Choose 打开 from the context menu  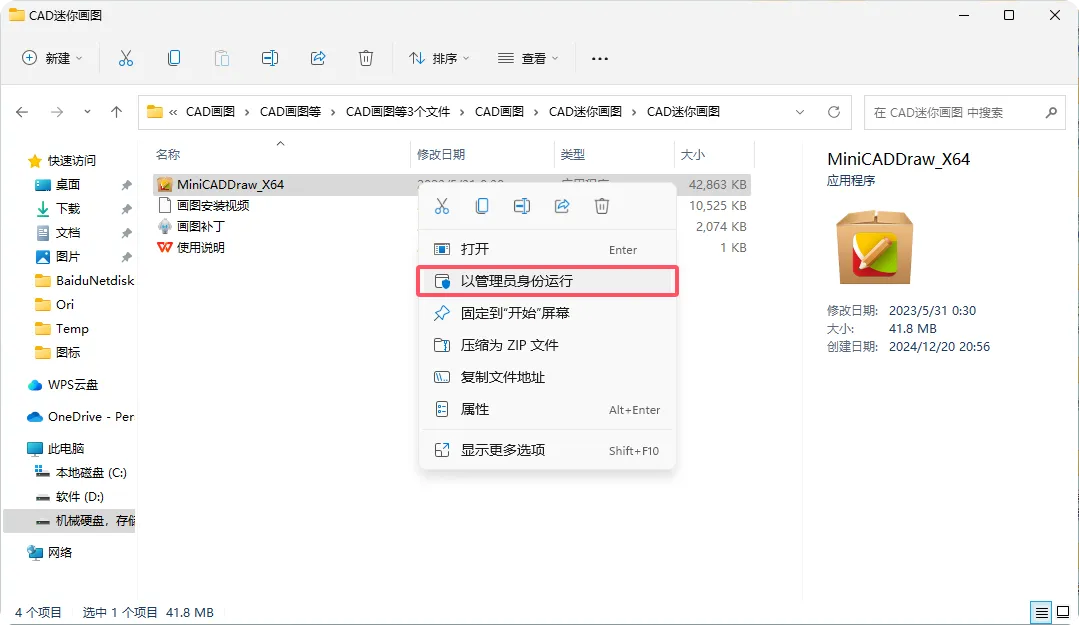tap(547, 249)
